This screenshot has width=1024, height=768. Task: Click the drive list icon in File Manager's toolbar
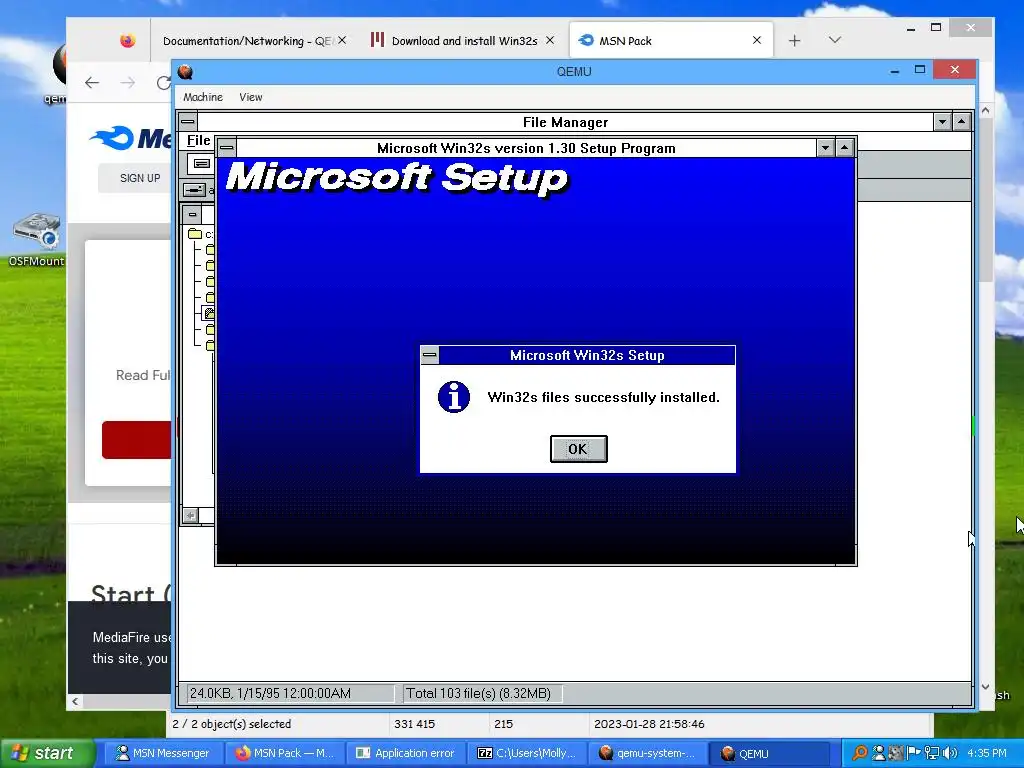(202, 163)
